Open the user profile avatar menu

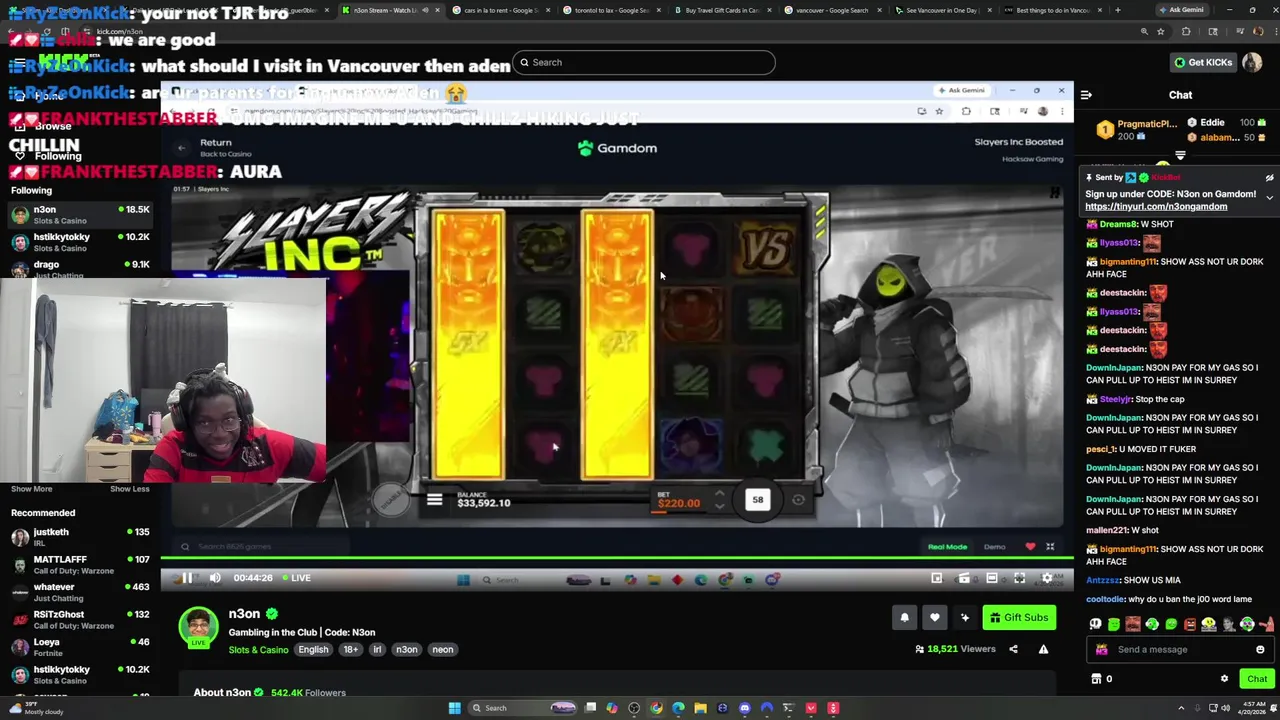(1252, 62)
